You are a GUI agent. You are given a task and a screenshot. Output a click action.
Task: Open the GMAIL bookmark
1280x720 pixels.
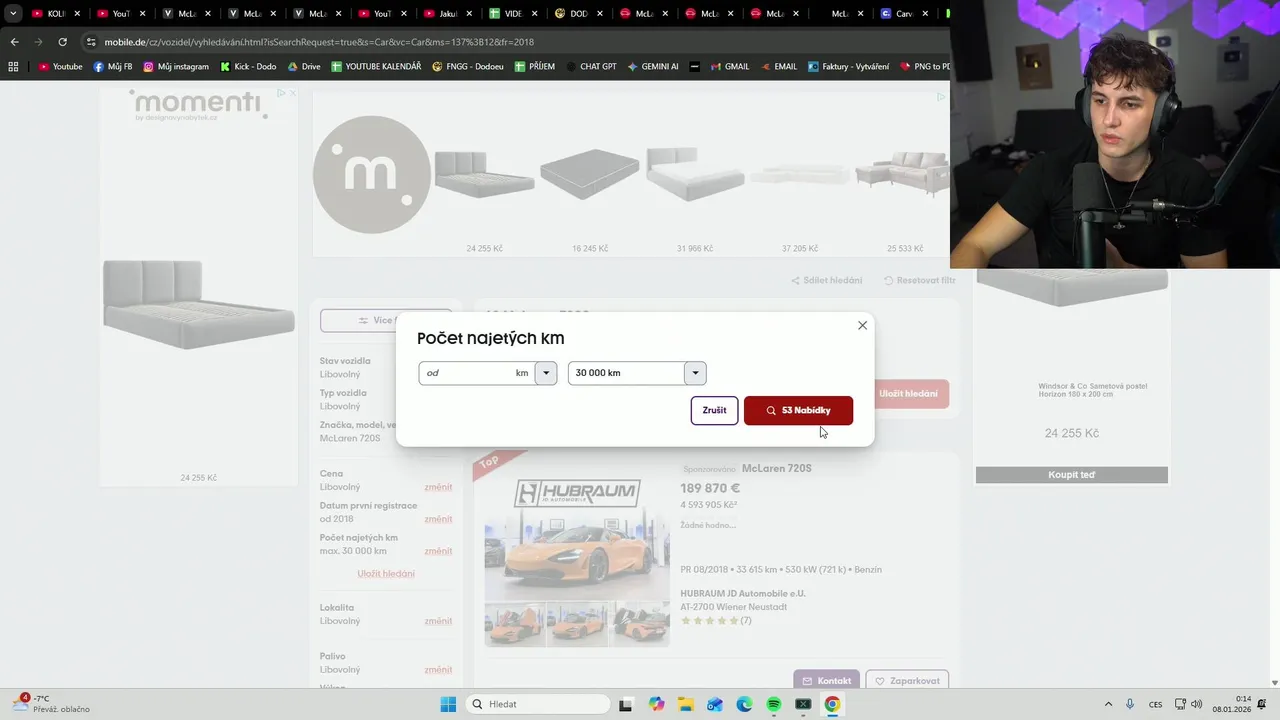tap(729, 66)
